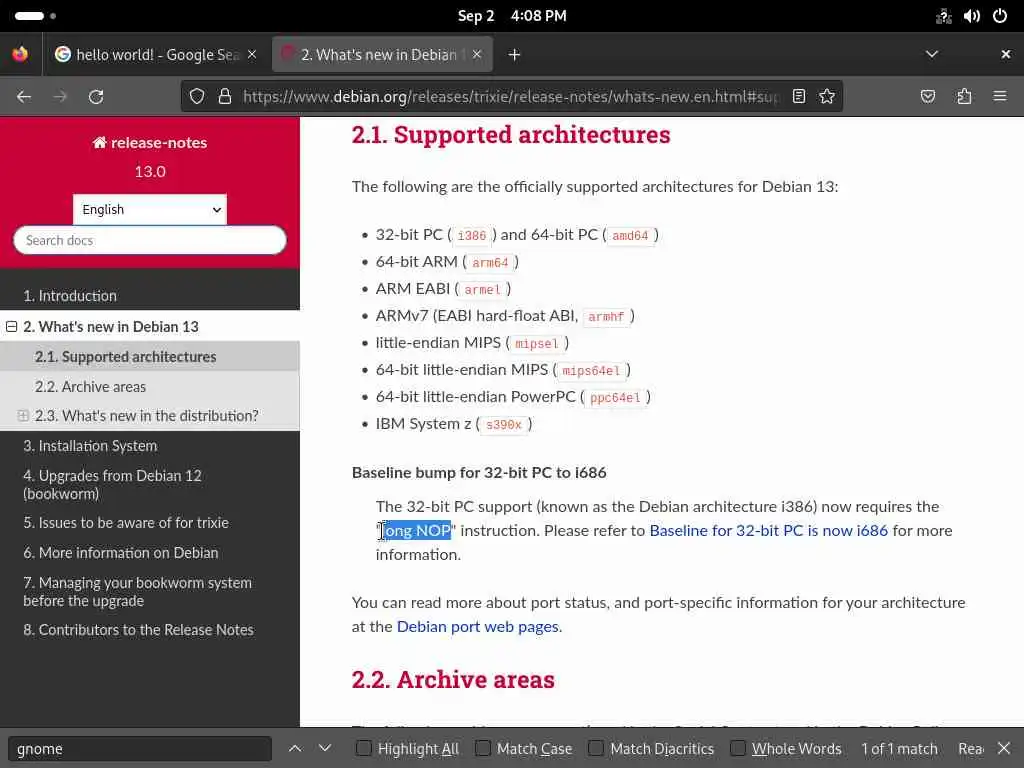Close the find bar
This screenshot has height=768, width=1024.
(1004, 748)
